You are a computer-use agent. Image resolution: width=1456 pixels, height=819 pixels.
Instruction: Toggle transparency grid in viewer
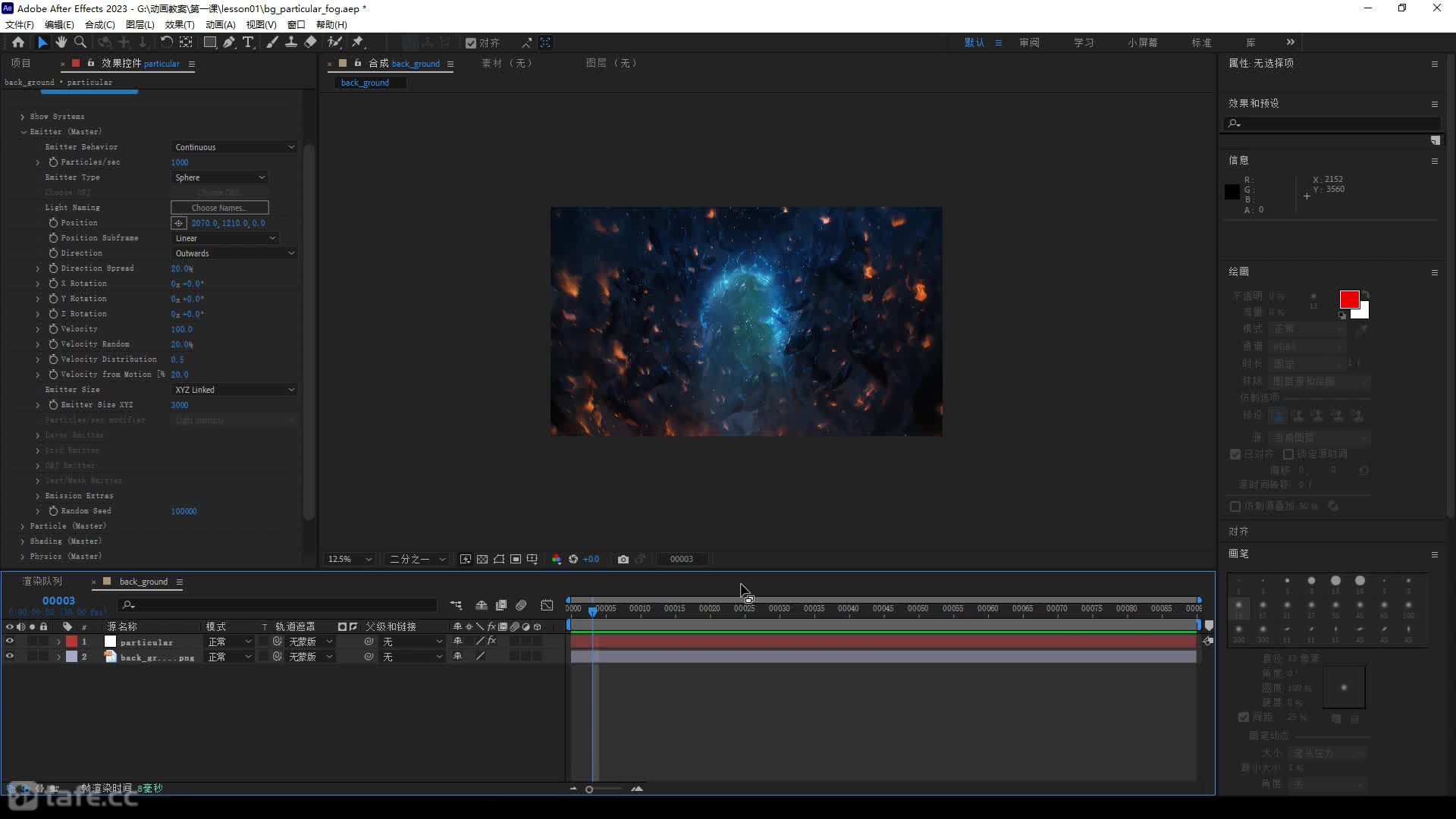(482, 559)
